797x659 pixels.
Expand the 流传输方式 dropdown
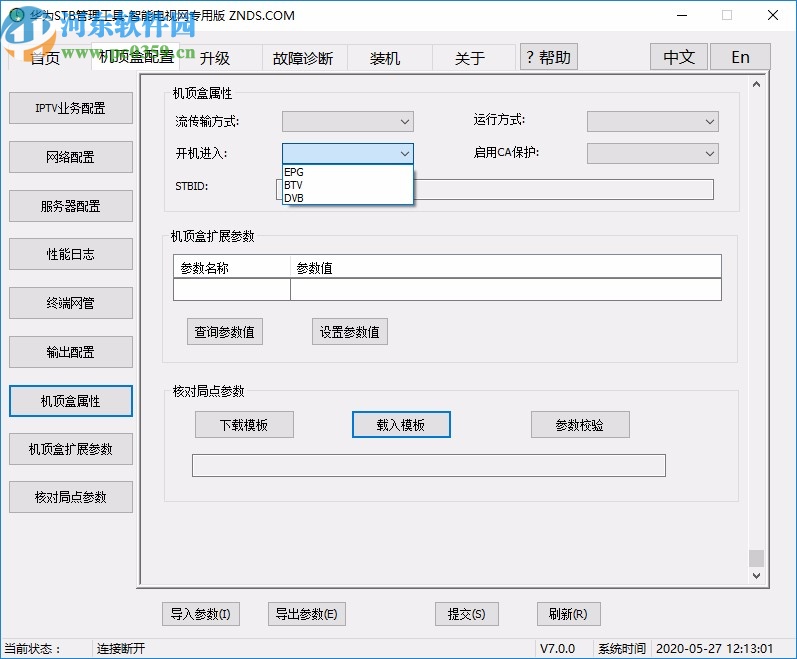tap(348, 121)
